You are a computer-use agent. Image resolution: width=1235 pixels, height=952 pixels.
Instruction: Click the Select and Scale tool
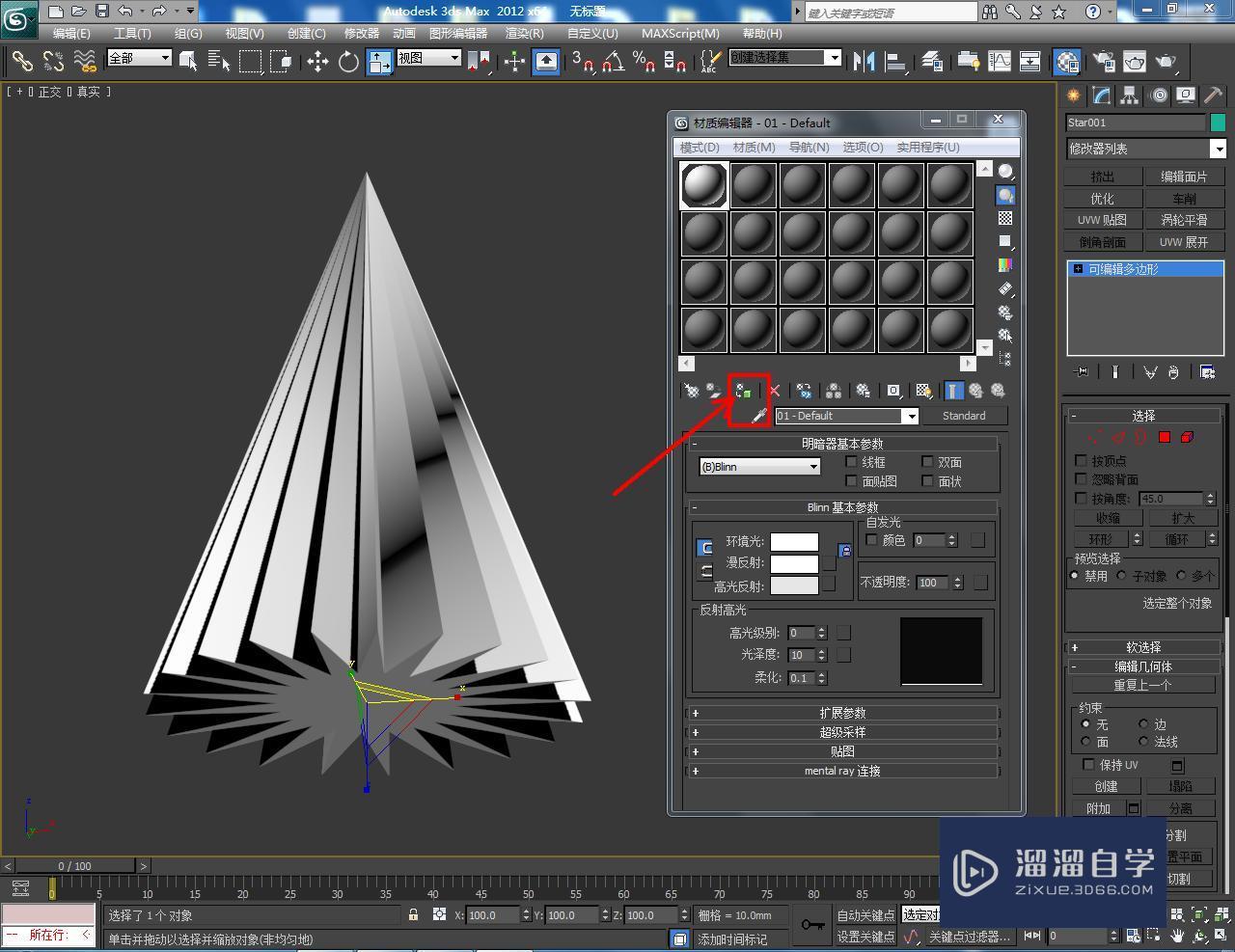(x=380, y=62)
